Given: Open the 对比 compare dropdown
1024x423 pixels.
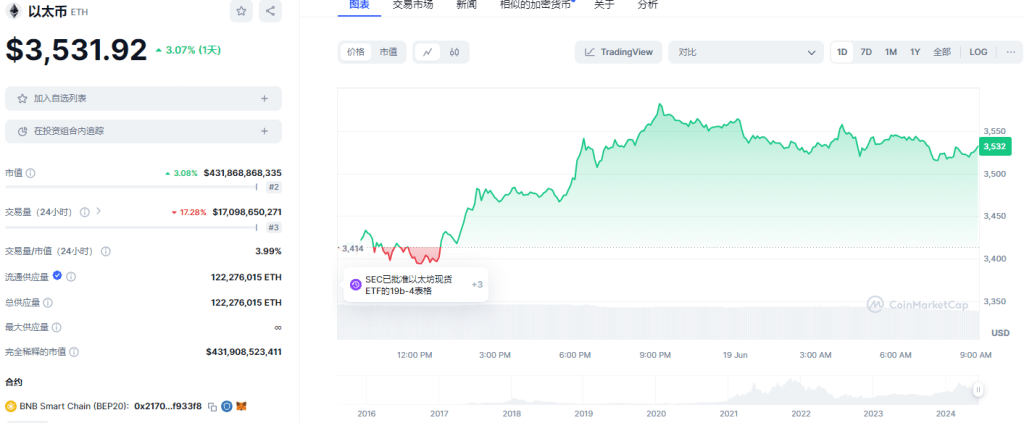Looking at the screenshot, I should pos(745,52).
